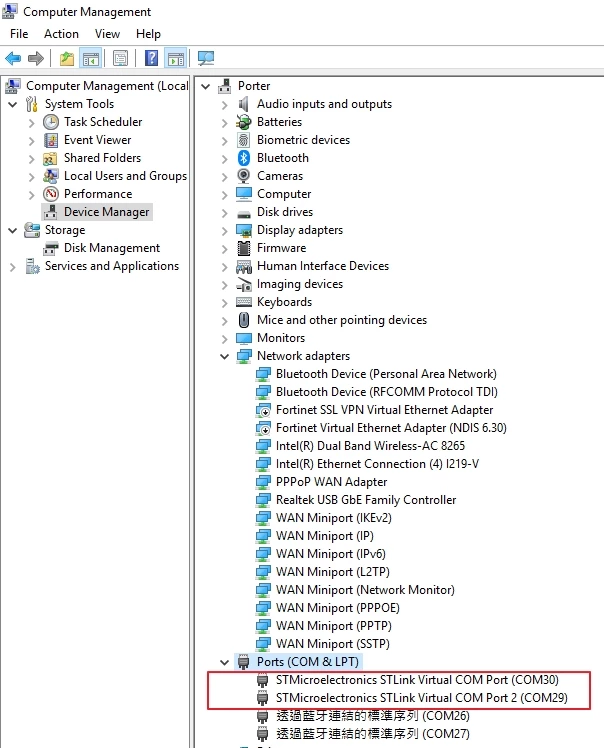Viewport: 604px width, 748px height.
Task: Expand the Monitors category
Action: click(225, 339)
